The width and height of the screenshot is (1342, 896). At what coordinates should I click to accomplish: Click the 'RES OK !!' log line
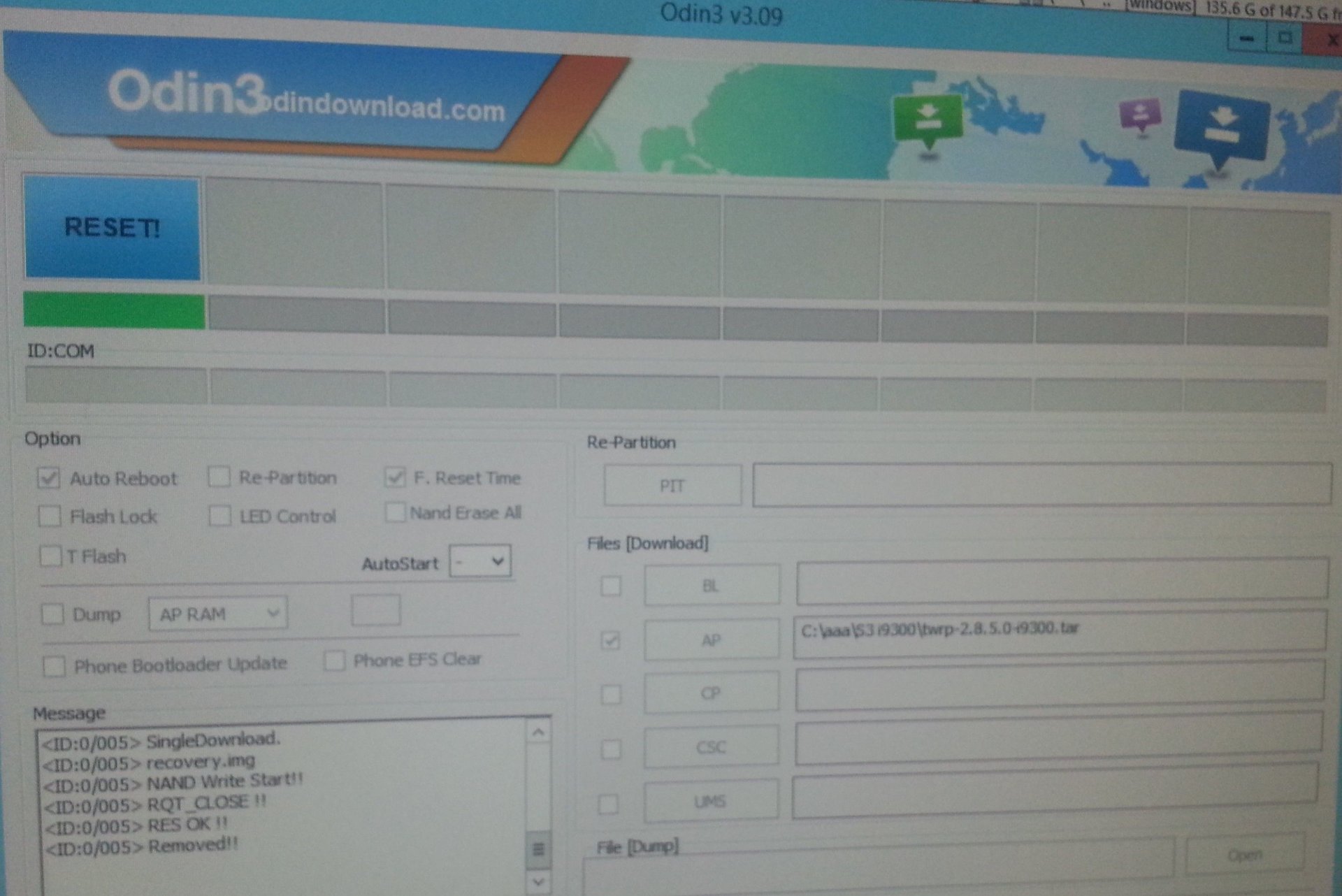(x=137, y=825)
